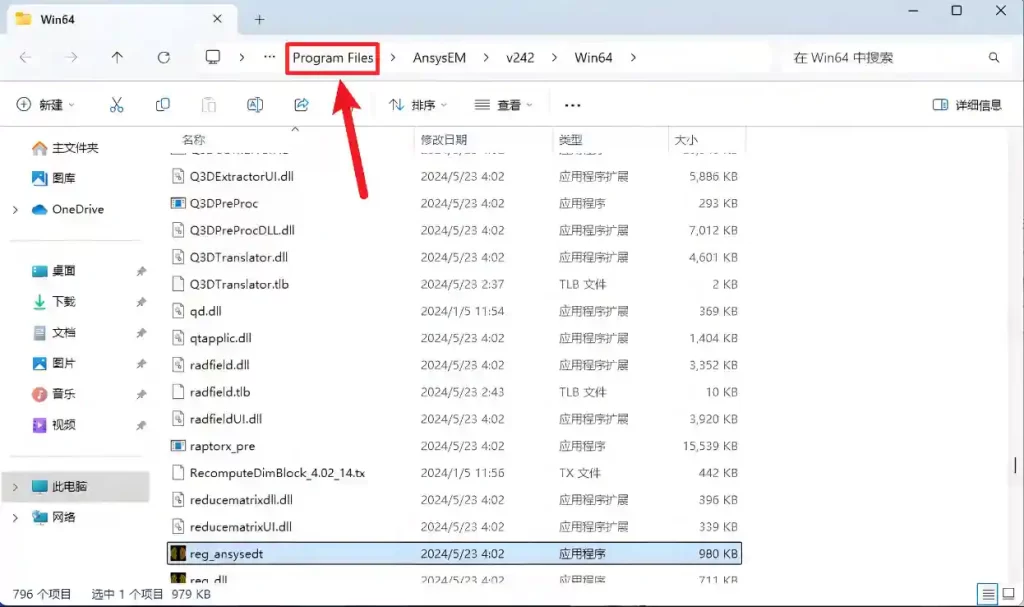1024x607 pixels.
Task: Click AnsysEM breadcrumb segment
Action: (x=439, y=58)
